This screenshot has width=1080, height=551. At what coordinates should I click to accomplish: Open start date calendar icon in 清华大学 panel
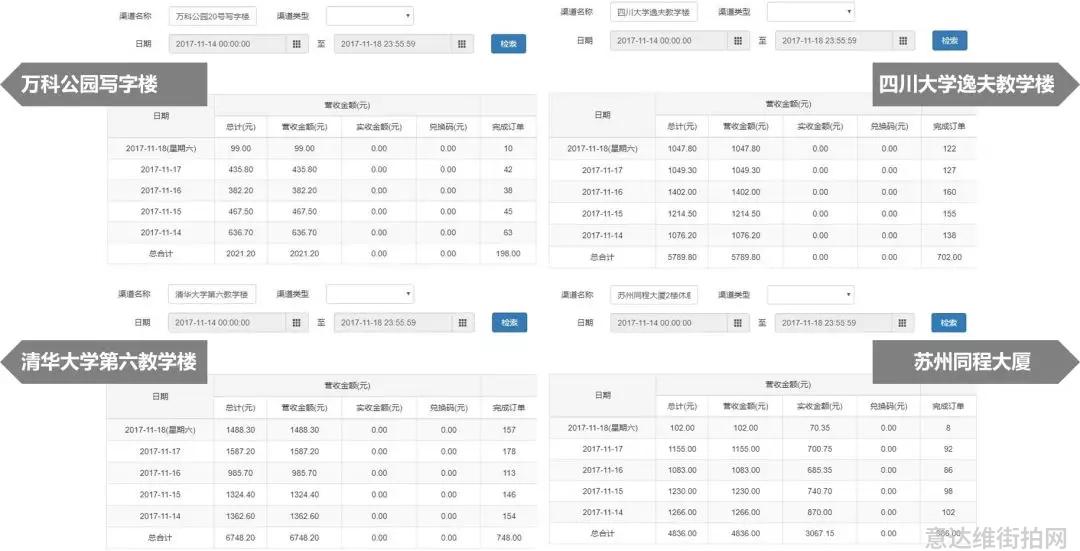click(x=297, y=322)
